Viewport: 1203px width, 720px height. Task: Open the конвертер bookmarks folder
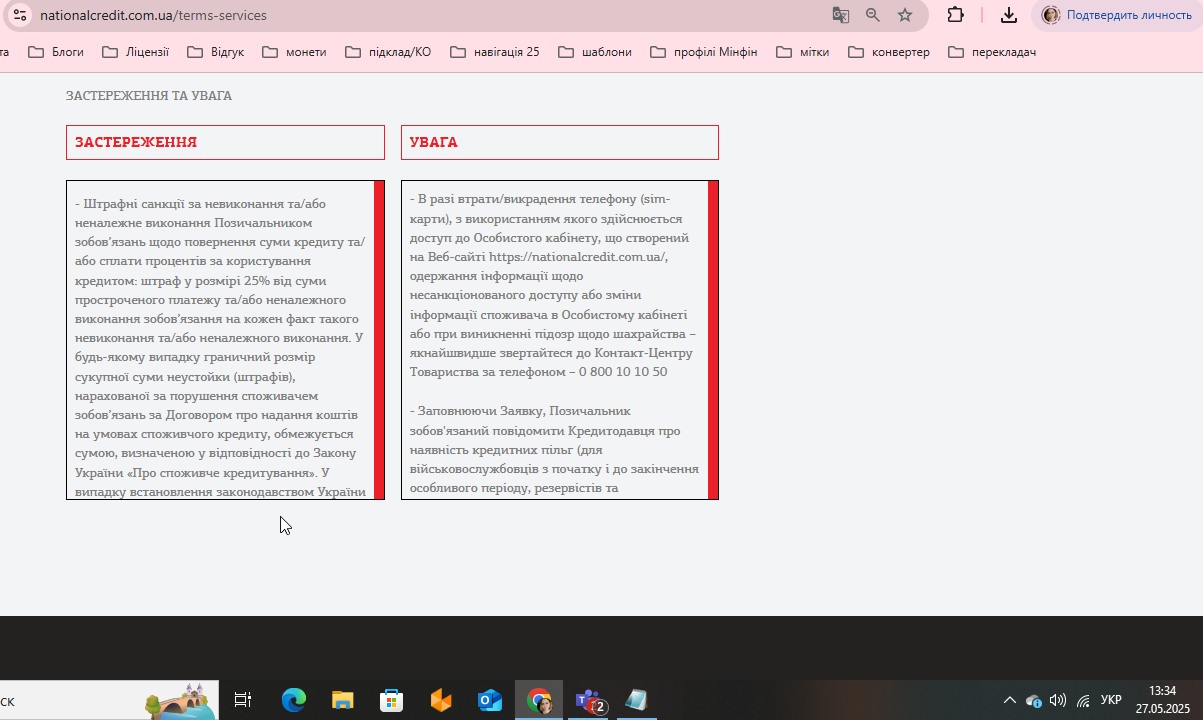(889, 52)
